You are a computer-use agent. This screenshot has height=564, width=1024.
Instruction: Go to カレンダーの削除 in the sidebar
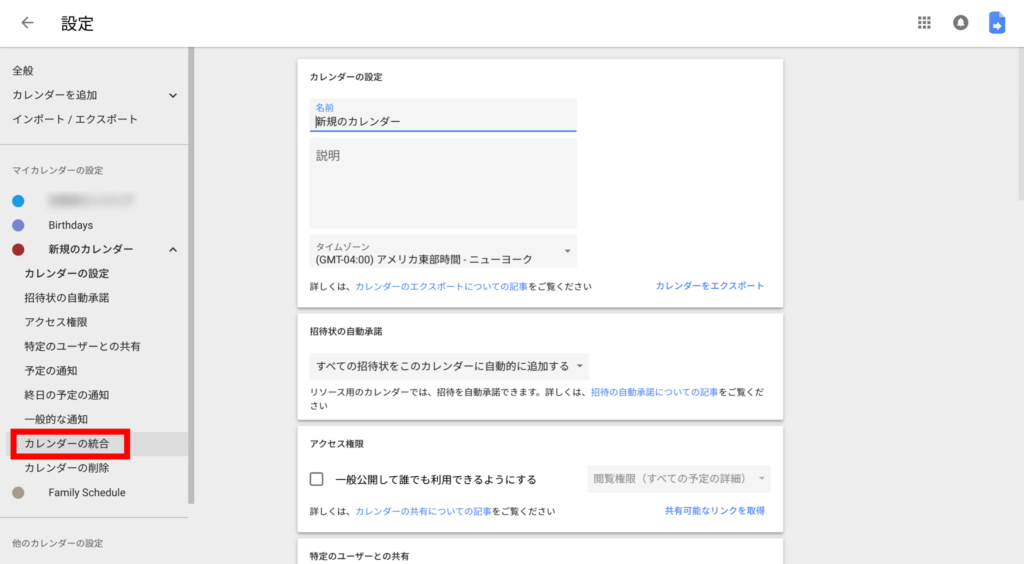tap(67, 467)
